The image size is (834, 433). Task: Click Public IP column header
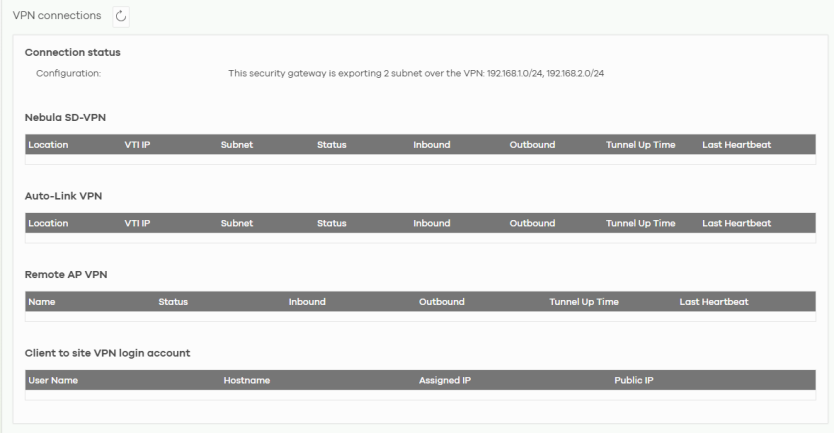click(x=636, y=380)
